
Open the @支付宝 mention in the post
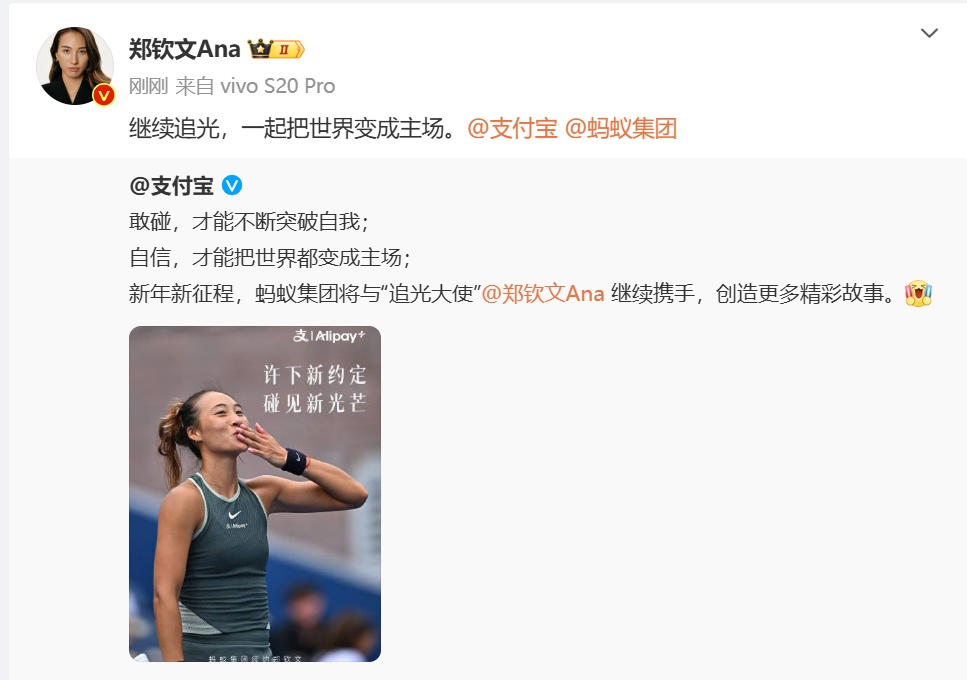(512, 128)
